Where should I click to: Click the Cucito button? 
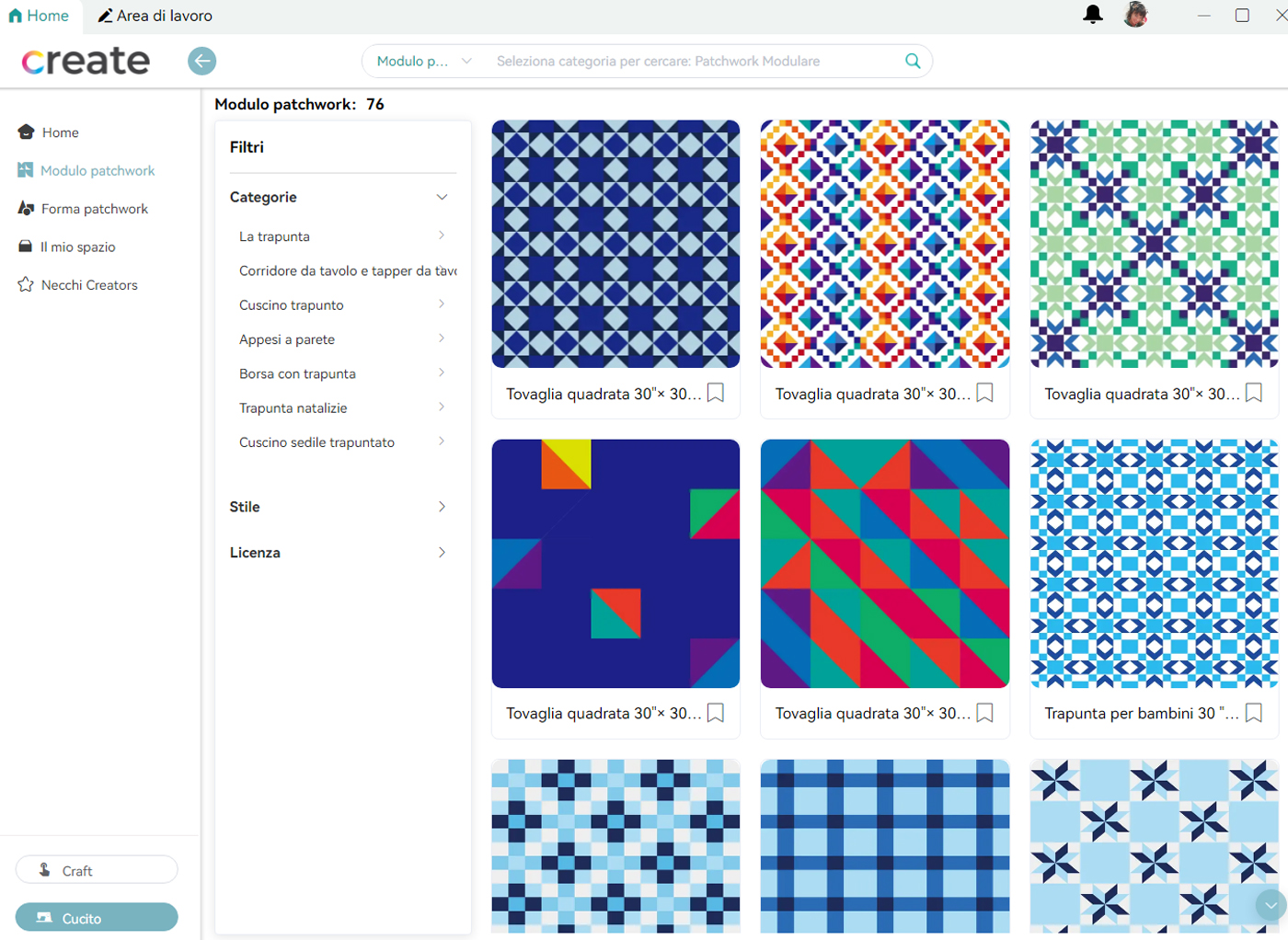coord(97,917)
